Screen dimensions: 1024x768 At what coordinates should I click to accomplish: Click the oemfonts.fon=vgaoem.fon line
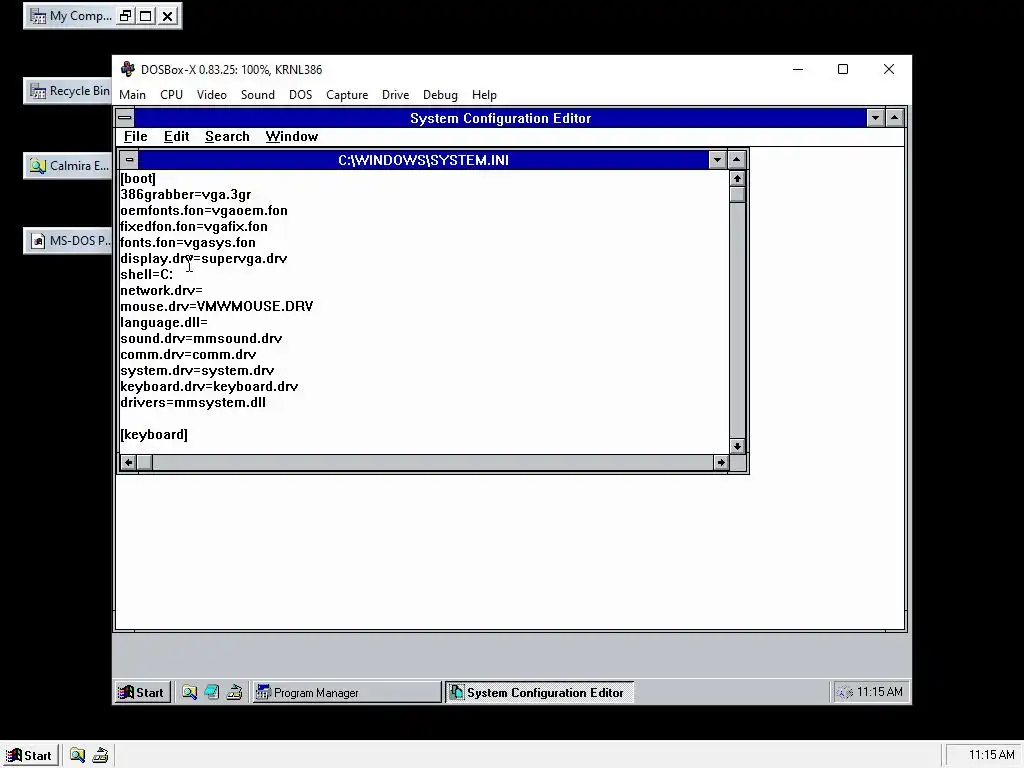pyautogui.click(x=204, y=211)
